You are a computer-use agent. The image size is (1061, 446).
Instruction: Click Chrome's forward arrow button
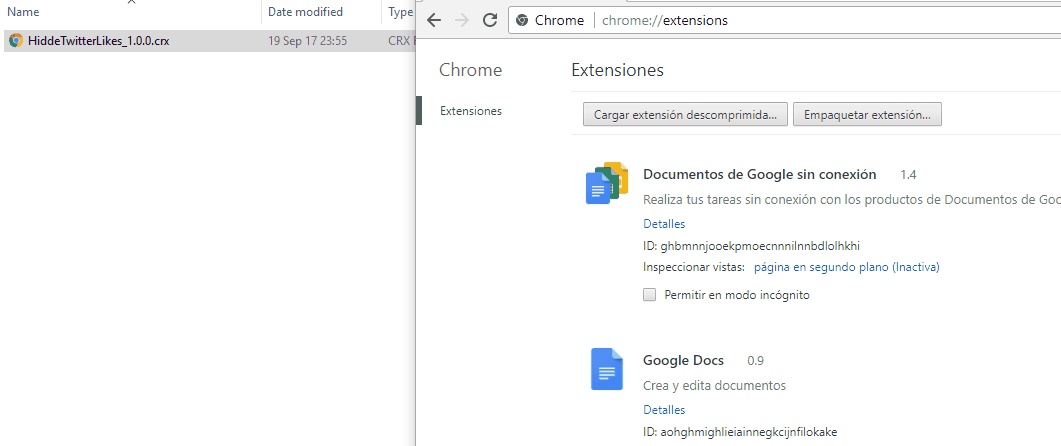[462, 20]
